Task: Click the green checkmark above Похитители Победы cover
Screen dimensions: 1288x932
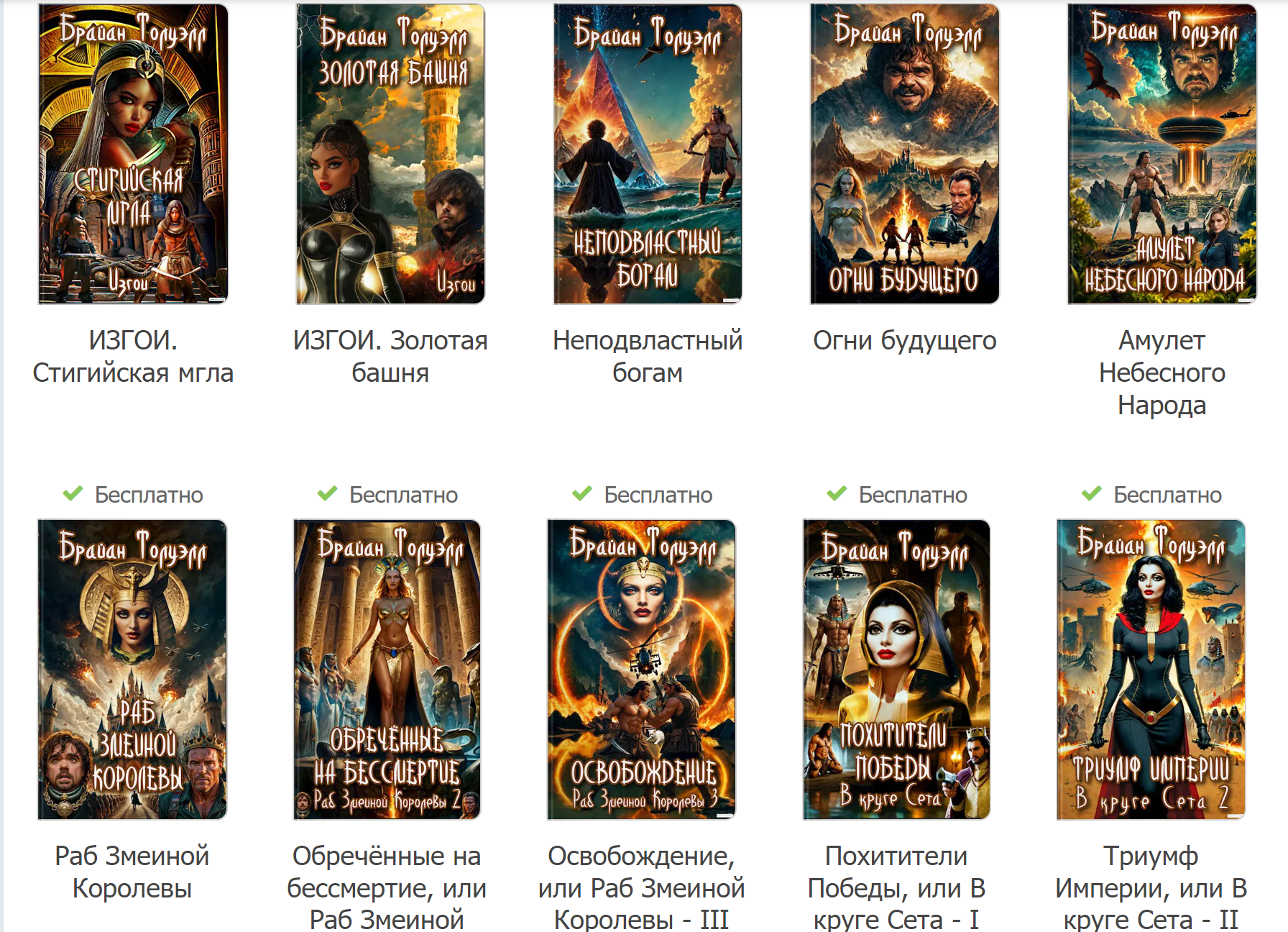Action: pyautogui.click(x=837, y=494)
